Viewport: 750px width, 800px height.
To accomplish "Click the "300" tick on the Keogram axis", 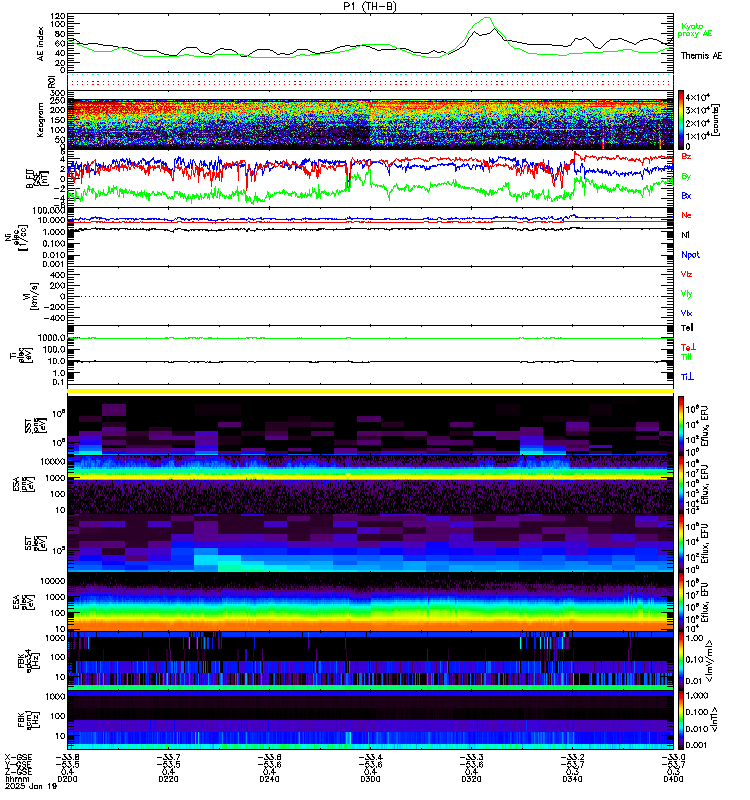I will click(x=58, y=93).
